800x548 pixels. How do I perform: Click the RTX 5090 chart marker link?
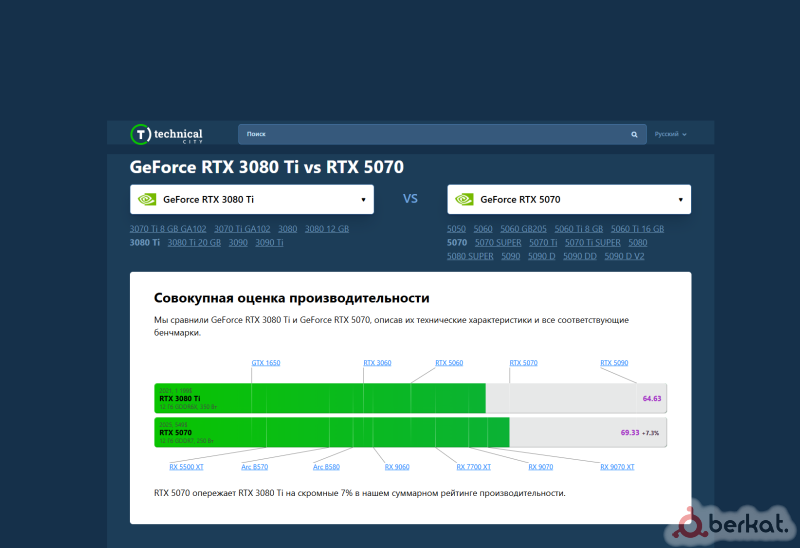pyautogui.click(x=614, y=363)
